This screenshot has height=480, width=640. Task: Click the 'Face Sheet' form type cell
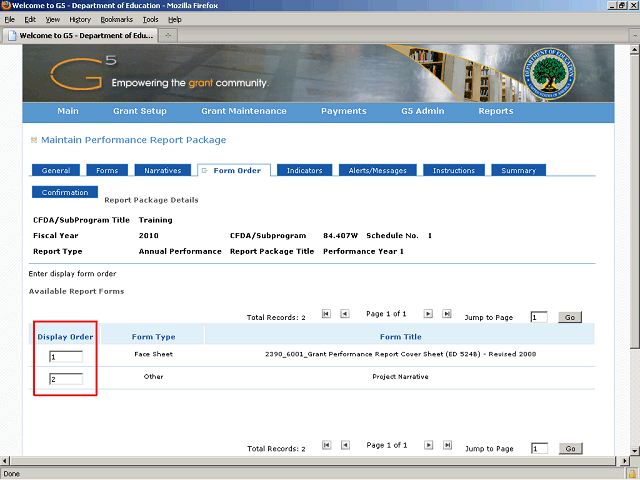pos(153,354)
